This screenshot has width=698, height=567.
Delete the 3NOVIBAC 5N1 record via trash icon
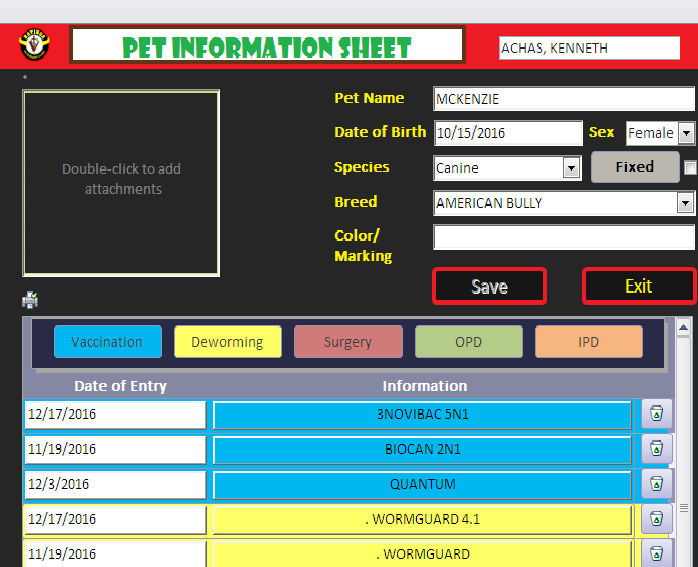656,414
